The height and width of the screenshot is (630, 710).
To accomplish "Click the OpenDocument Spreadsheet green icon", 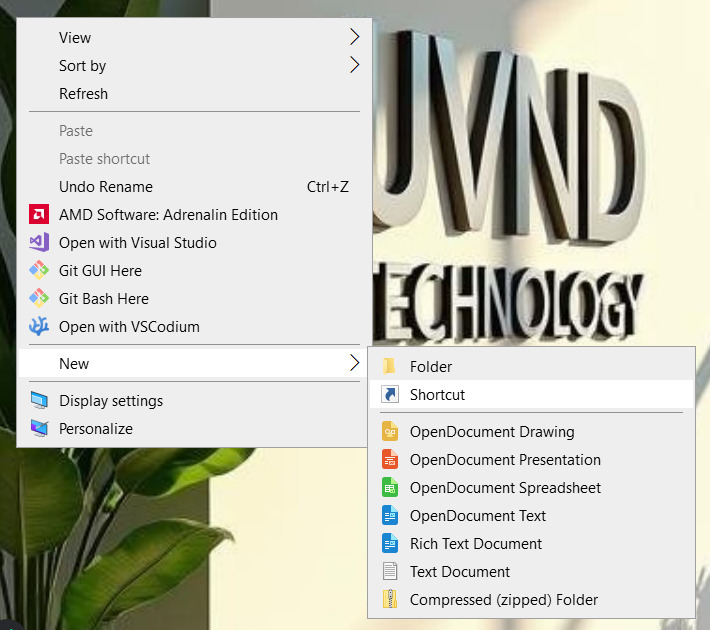I will 390,487.
